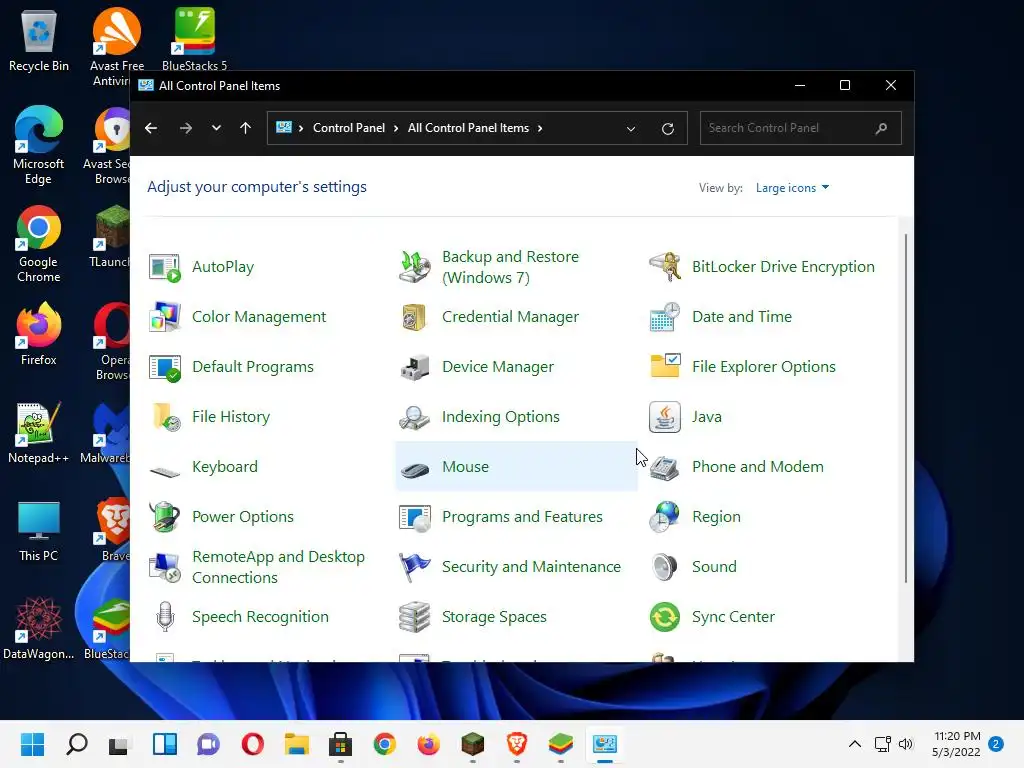1024x768 pixels.
Task: Open the Sound speaker icon
Action: click(x=665, y=567)
